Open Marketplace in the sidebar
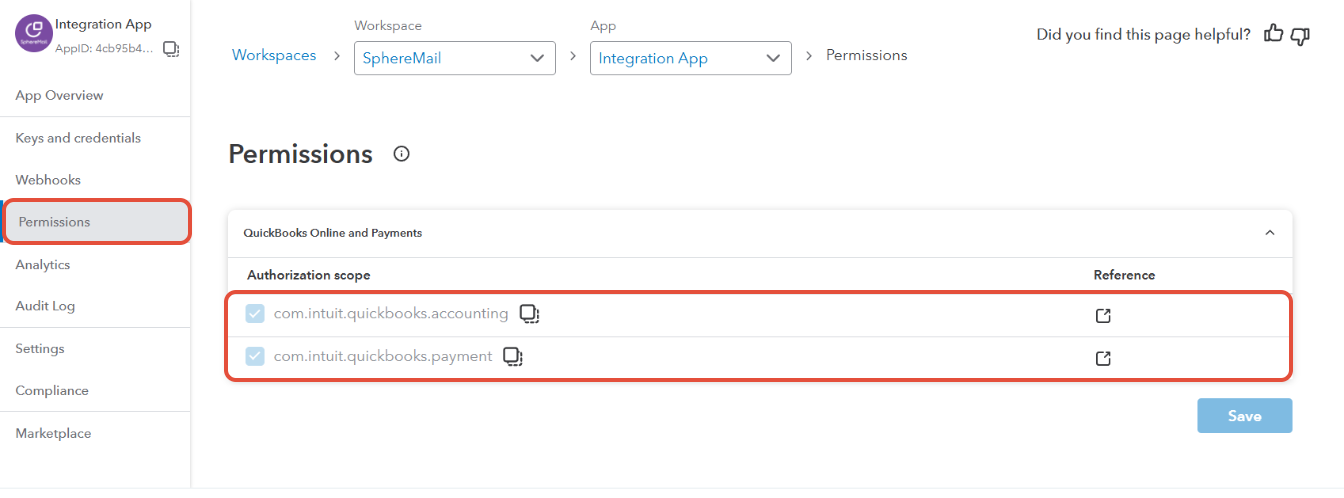Image resolution: width=1344 pixels, height=498 pixels. 53,434
